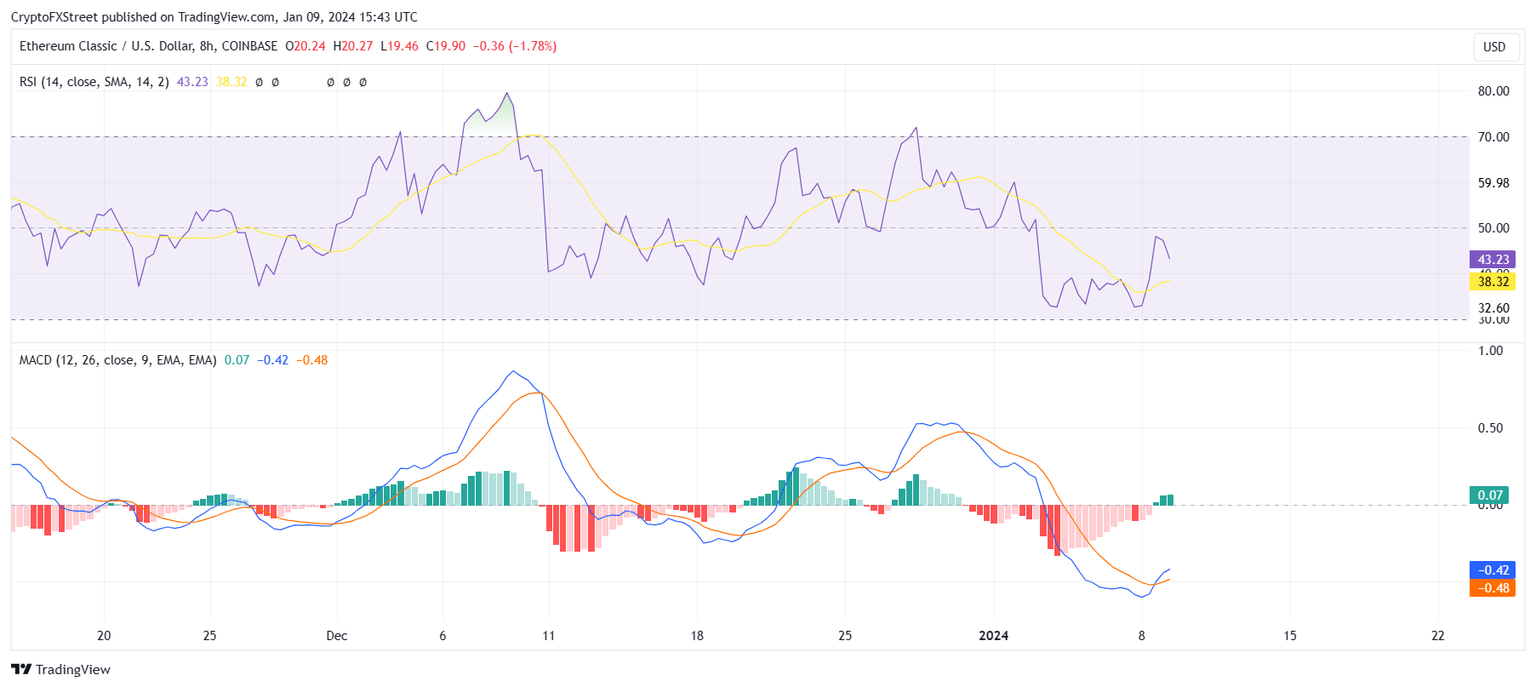Toggle the fourth ∅ indicator in RSI legend

[345, 82]
